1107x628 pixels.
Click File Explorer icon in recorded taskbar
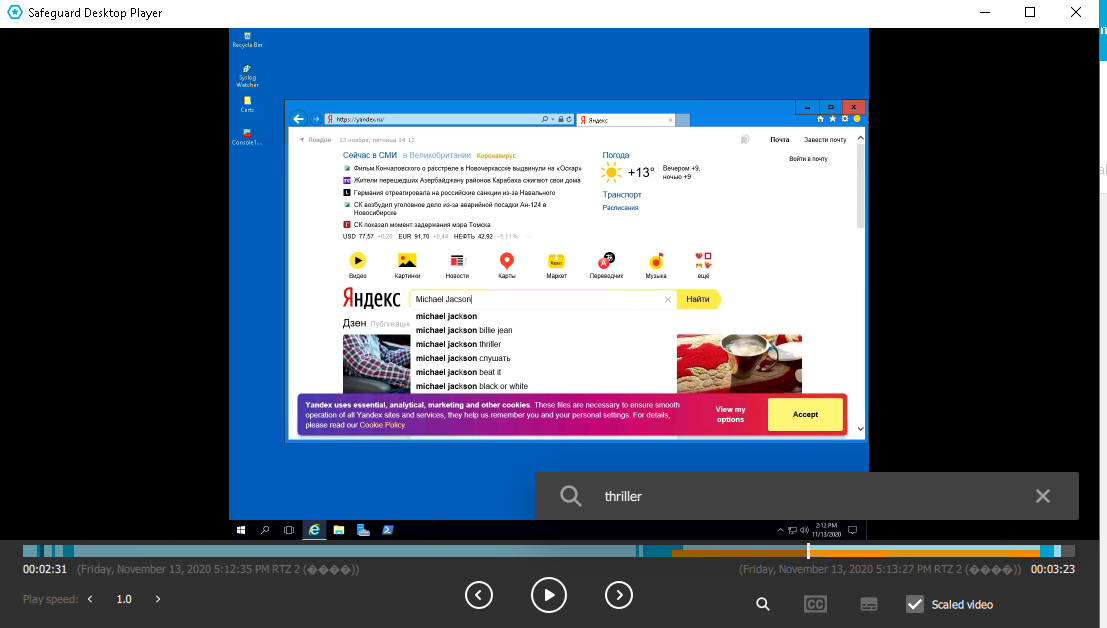coord(339,530)
